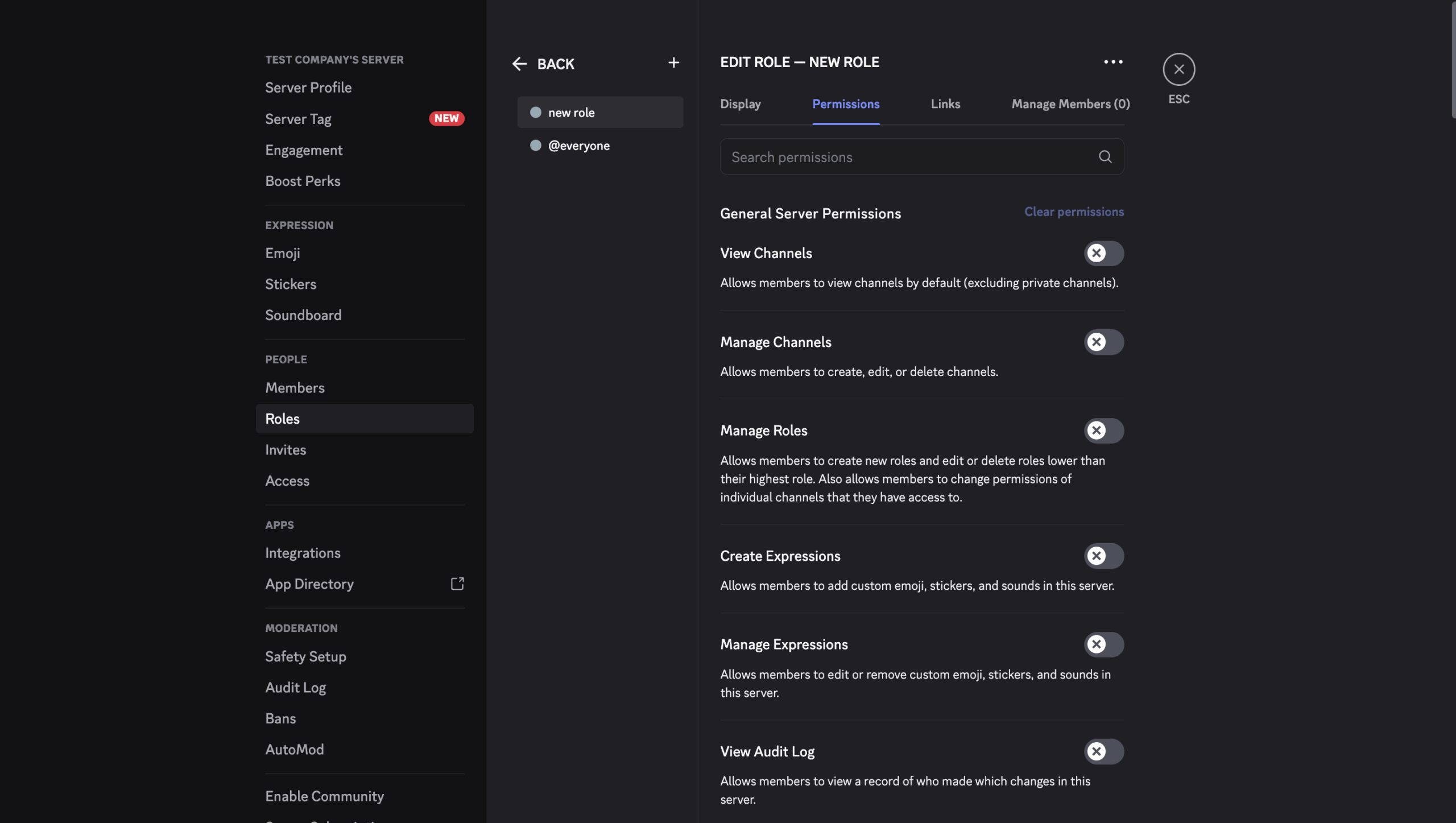Open Server Profile settings

coord(365,87)
